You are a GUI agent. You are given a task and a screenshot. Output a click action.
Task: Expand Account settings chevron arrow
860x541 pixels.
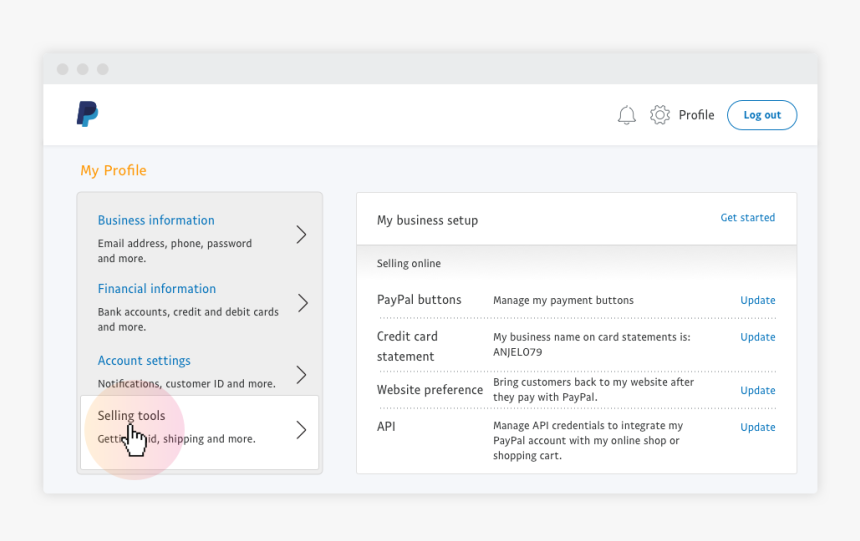click(301, 375)
